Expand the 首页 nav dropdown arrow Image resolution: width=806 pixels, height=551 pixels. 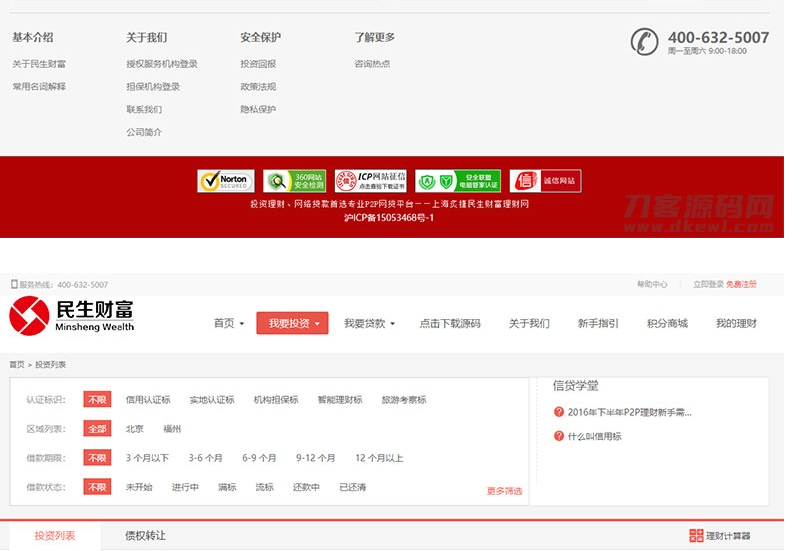(x=242, y=324)
